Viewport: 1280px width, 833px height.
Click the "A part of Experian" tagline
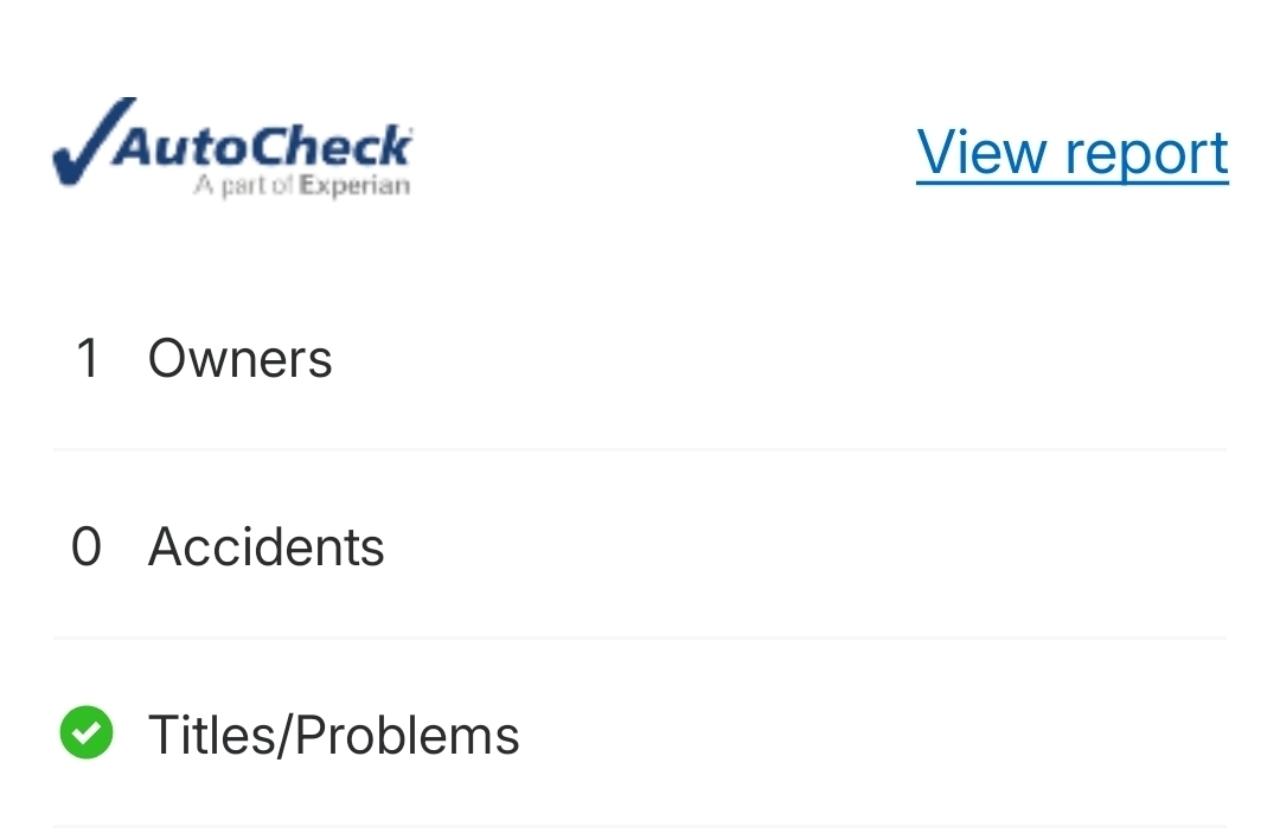(302, 186)
